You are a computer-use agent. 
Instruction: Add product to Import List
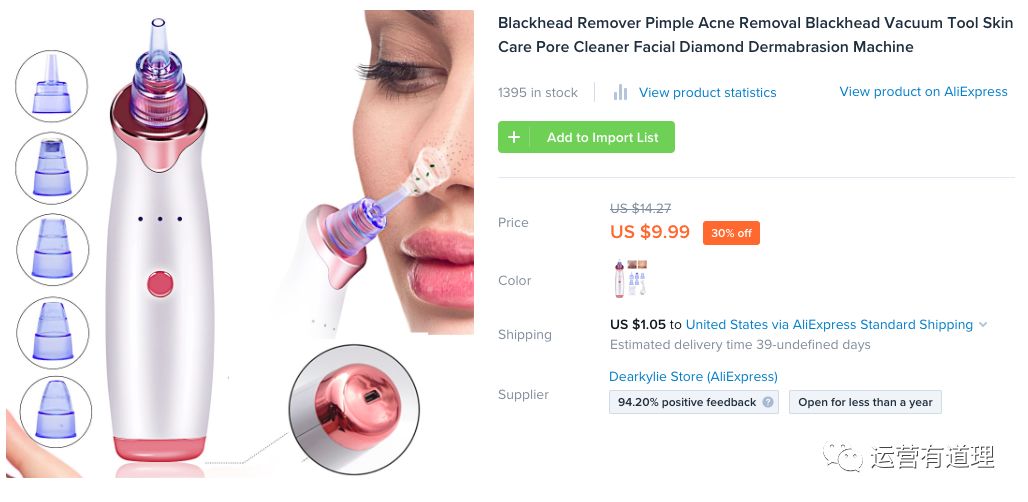[586, 137]
